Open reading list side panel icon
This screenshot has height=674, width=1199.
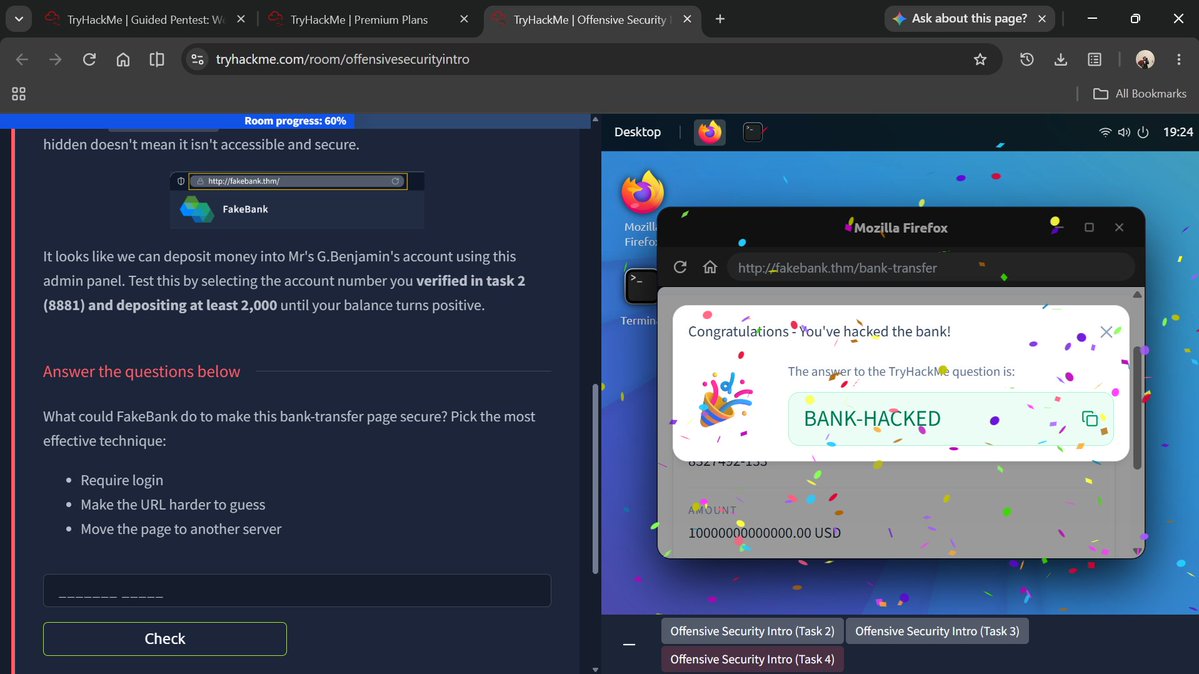1094,59
